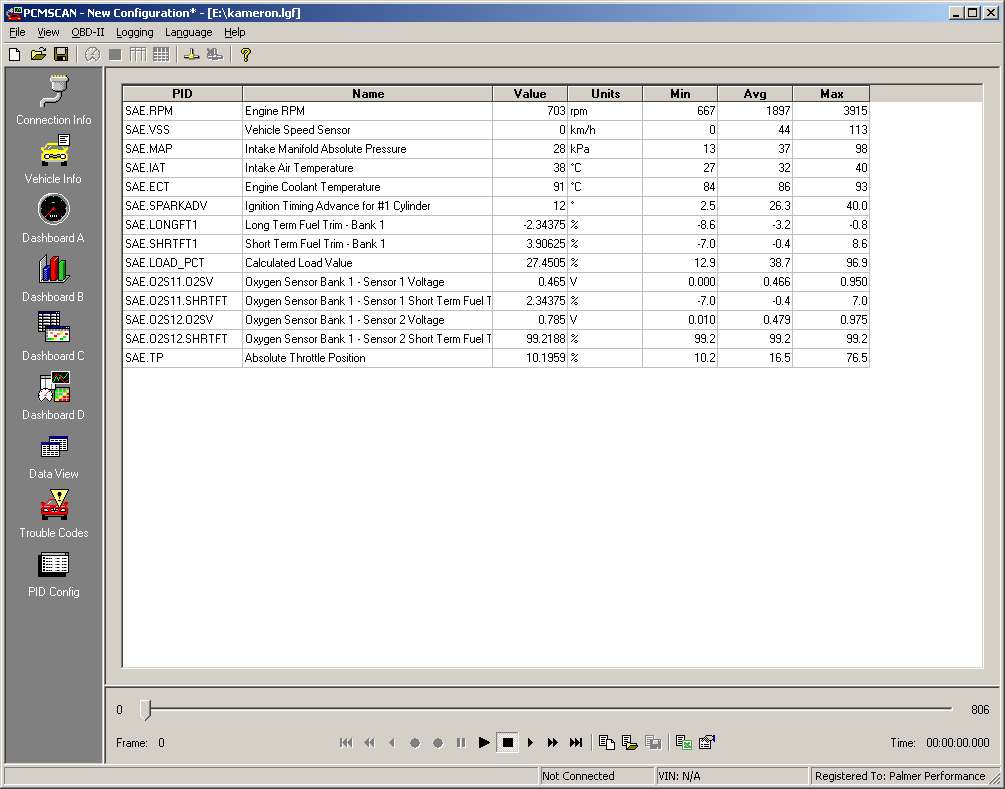The image size is (1005, 789).
Task: Click the second grayed record circle button
Action: (x=438, y=742)
